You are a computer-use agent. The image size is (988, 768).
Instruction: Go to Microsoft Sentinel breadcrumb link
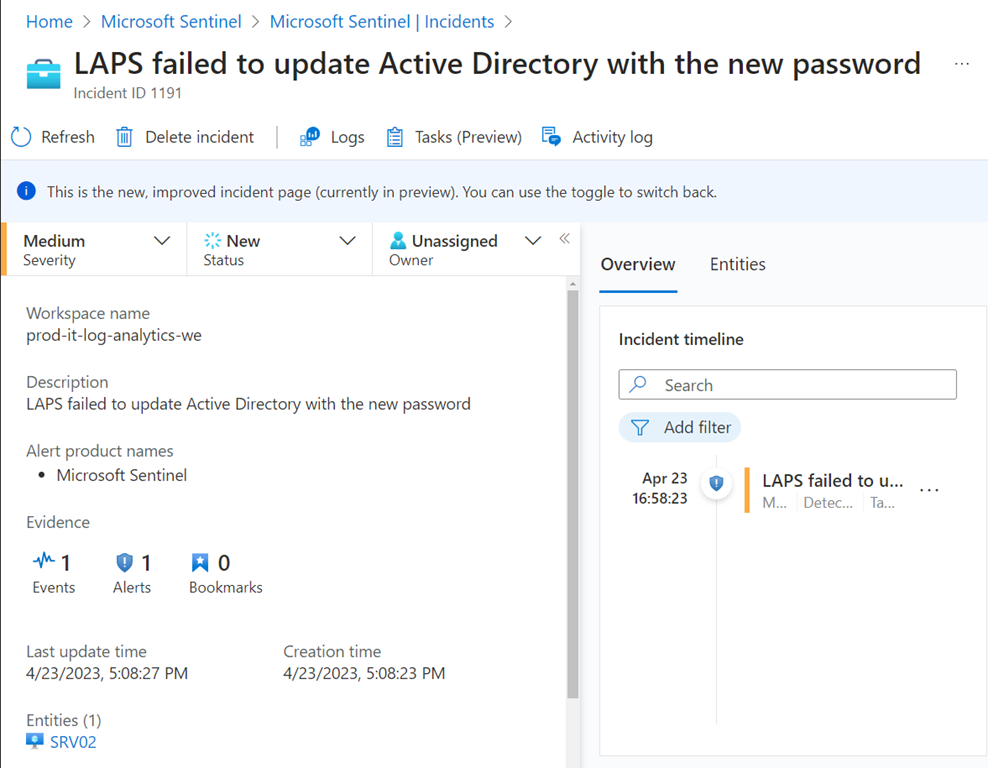171,21
